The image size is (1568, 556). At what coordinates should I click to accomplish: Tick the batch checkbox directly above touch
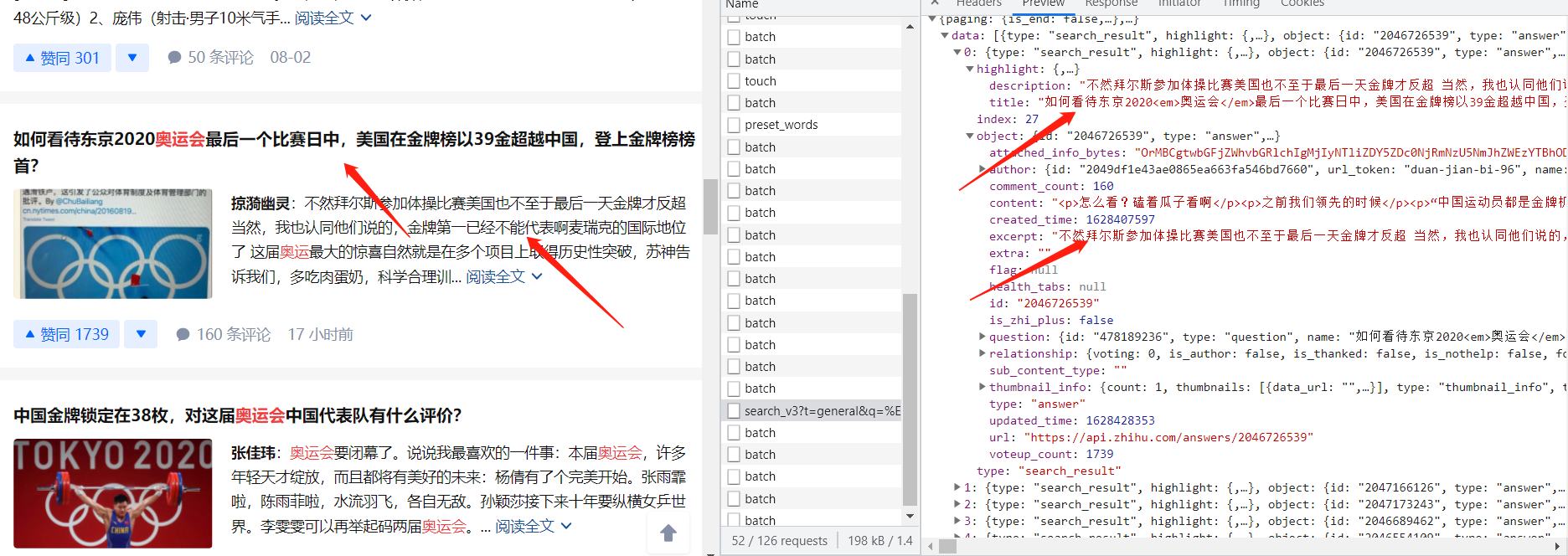[x=734, y=59]
